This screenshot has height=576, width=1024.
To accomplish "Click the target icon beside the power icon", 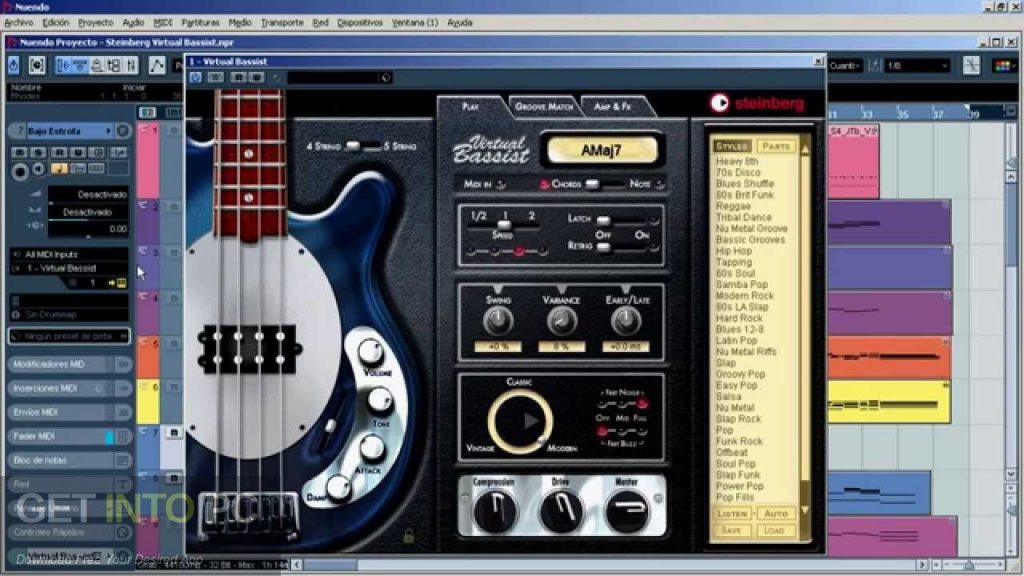I will click(37, 65).
